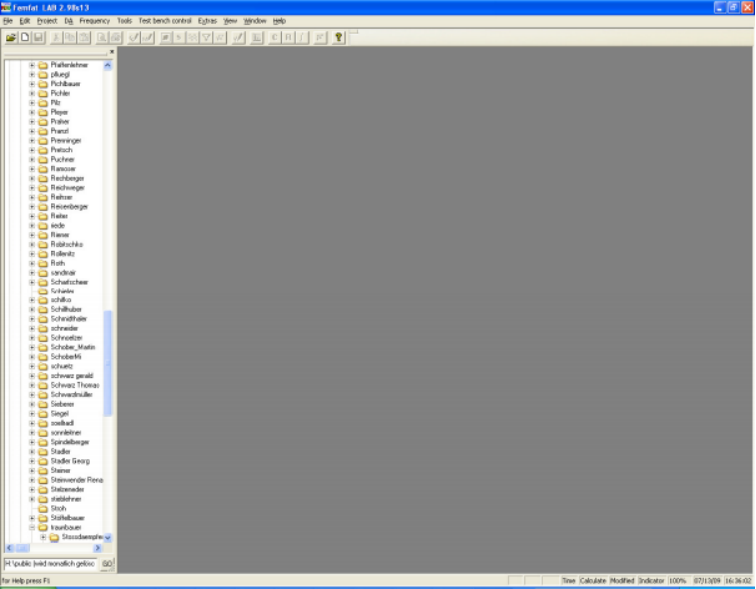The height and width of the screenshot is (589, 756).
Task: Click the filter funnel toolbar icon
Action: [x=206, y=38]
